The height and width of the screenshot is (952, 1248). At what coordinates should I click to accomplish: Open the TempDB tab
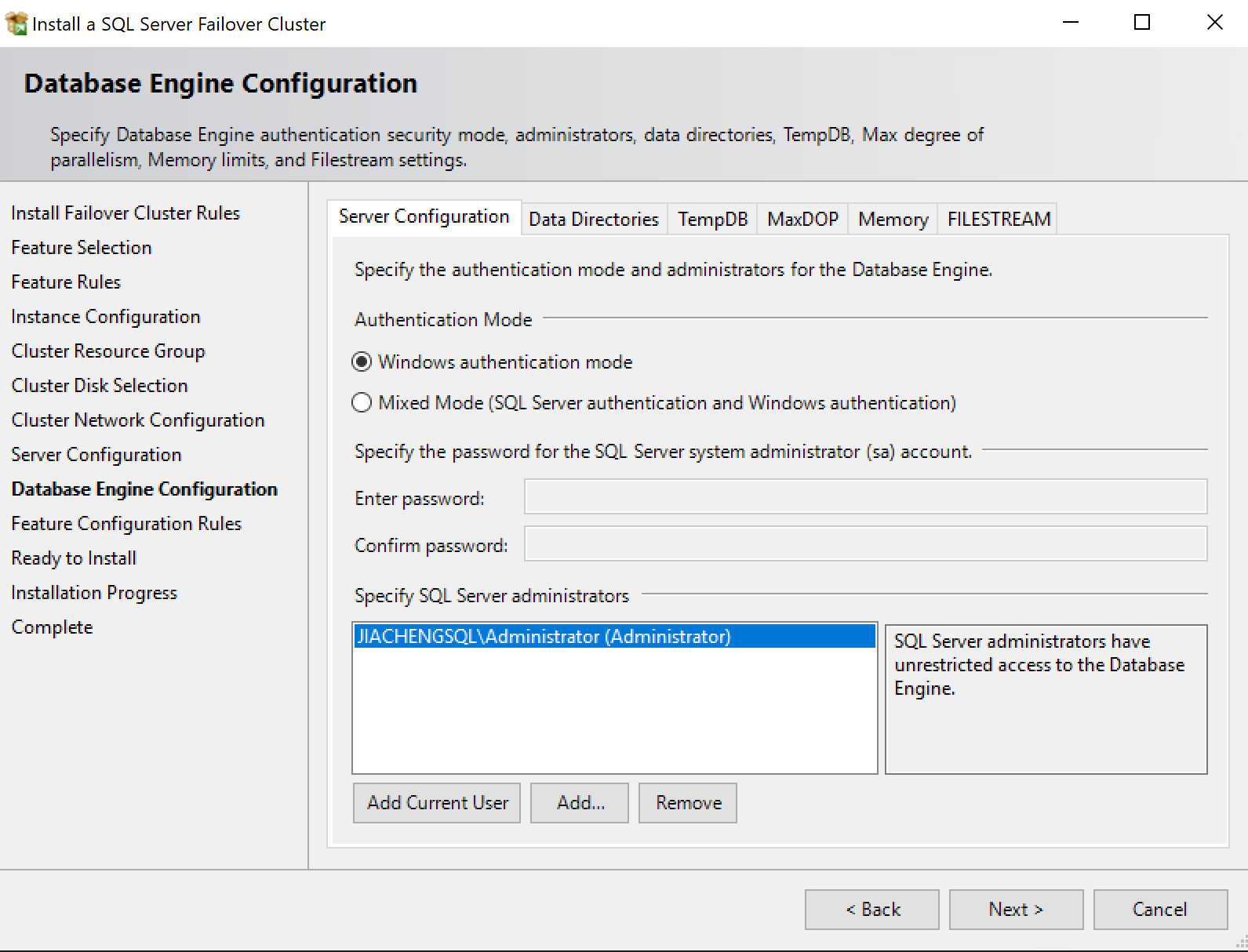(712, 220)
